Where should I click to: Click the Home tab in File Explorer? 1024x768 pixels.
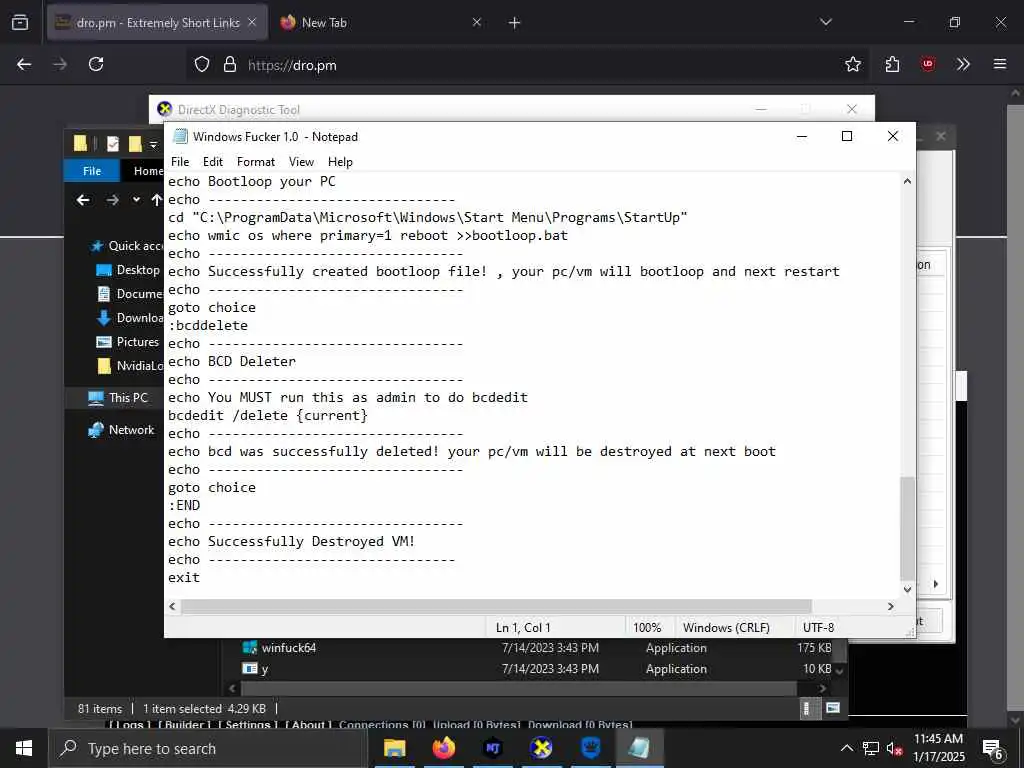point(148,171)
